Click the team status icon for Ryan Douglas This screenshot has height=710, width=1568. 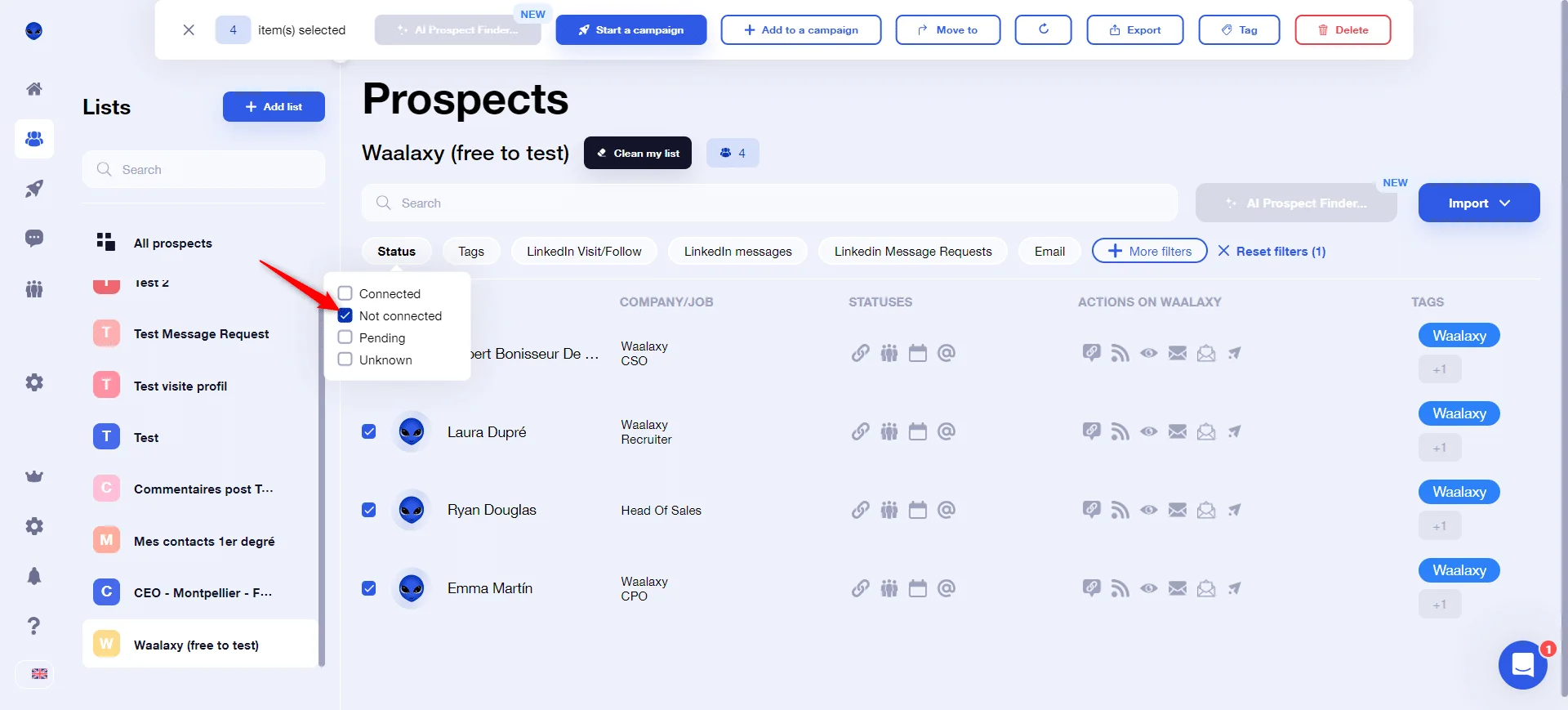889,510
